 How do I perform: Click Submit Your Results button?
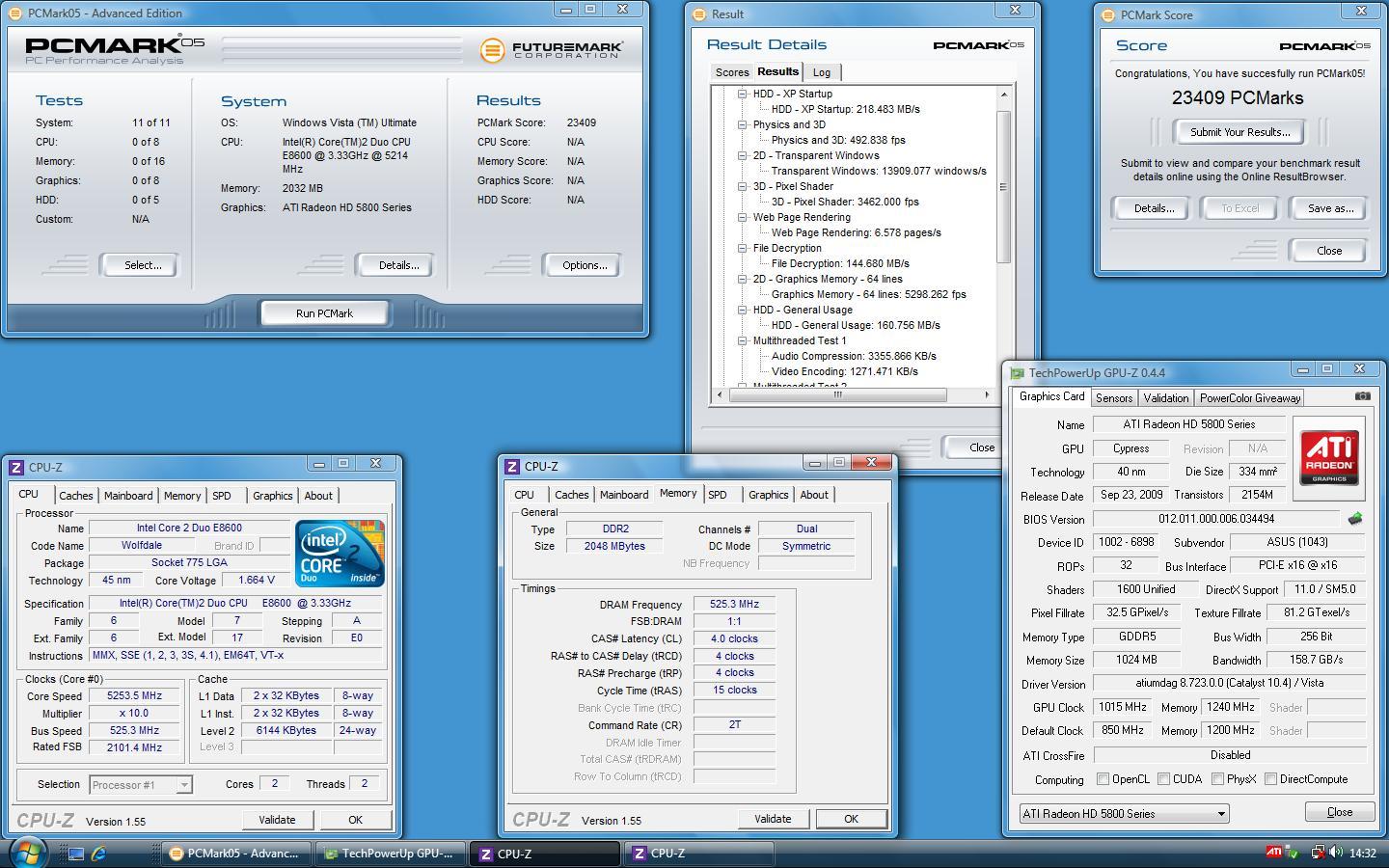point(1239,132)
